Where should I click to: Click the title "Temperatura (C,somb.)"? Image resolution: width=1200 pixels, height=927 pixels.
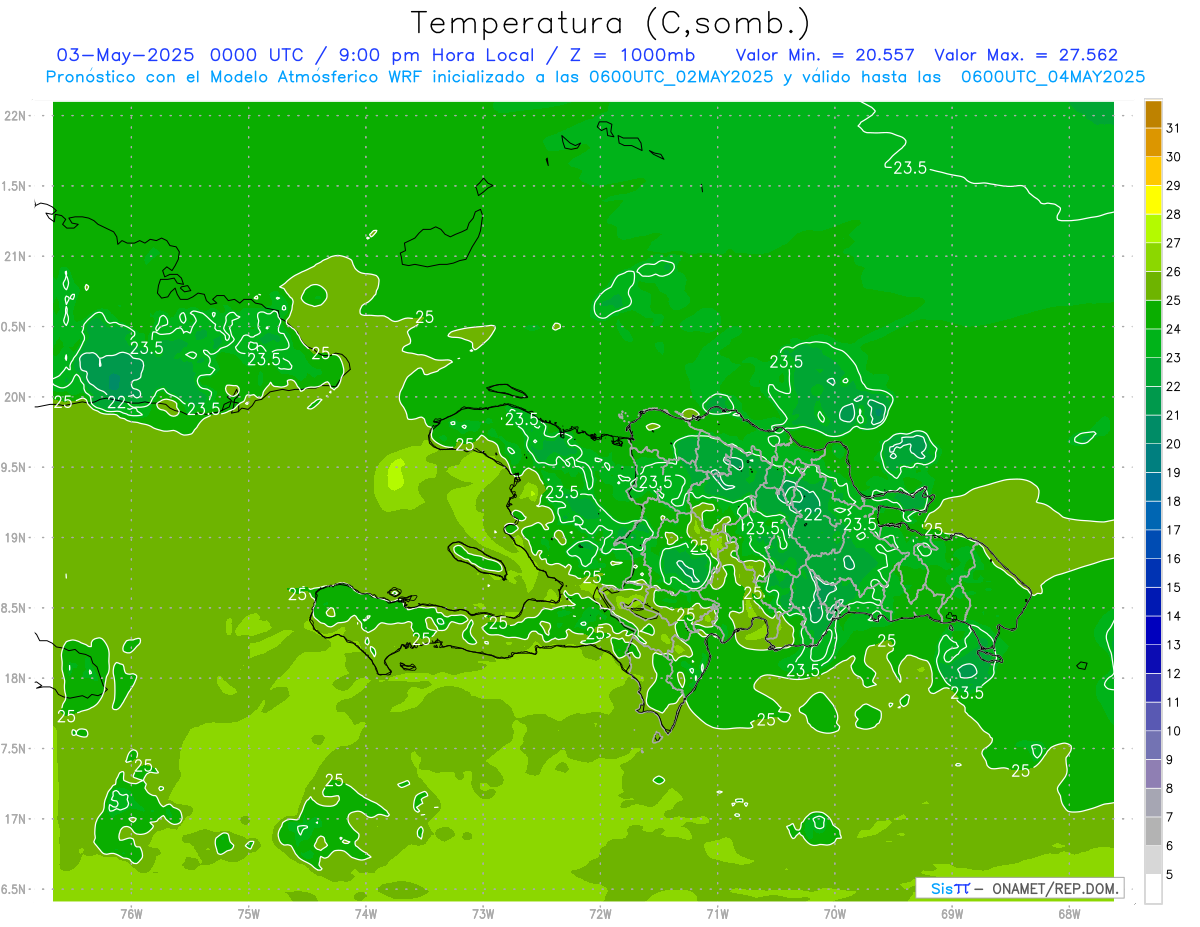point(610,22)
